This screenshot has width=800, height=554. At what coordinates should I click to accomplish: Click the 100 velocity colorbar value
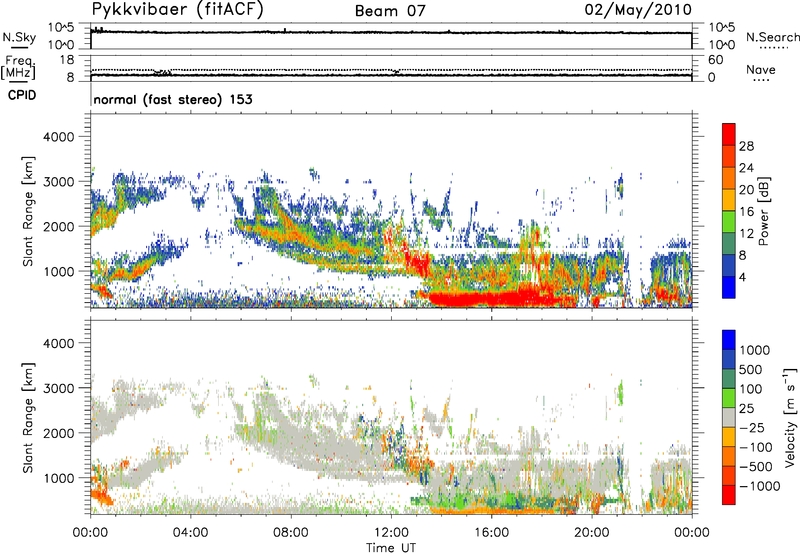point(752,389)
